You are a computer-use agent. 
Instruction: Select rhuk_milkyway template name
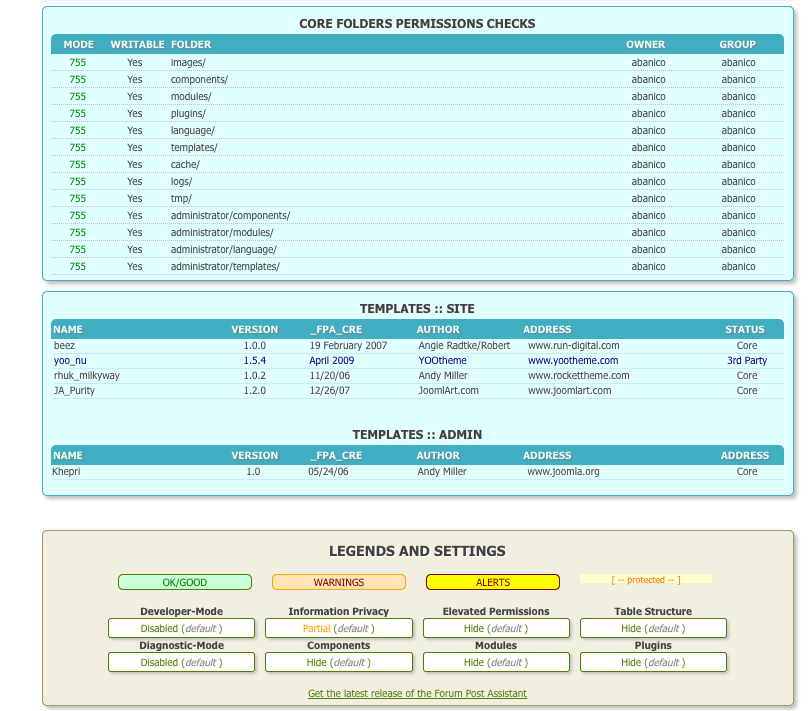(87, 375)
